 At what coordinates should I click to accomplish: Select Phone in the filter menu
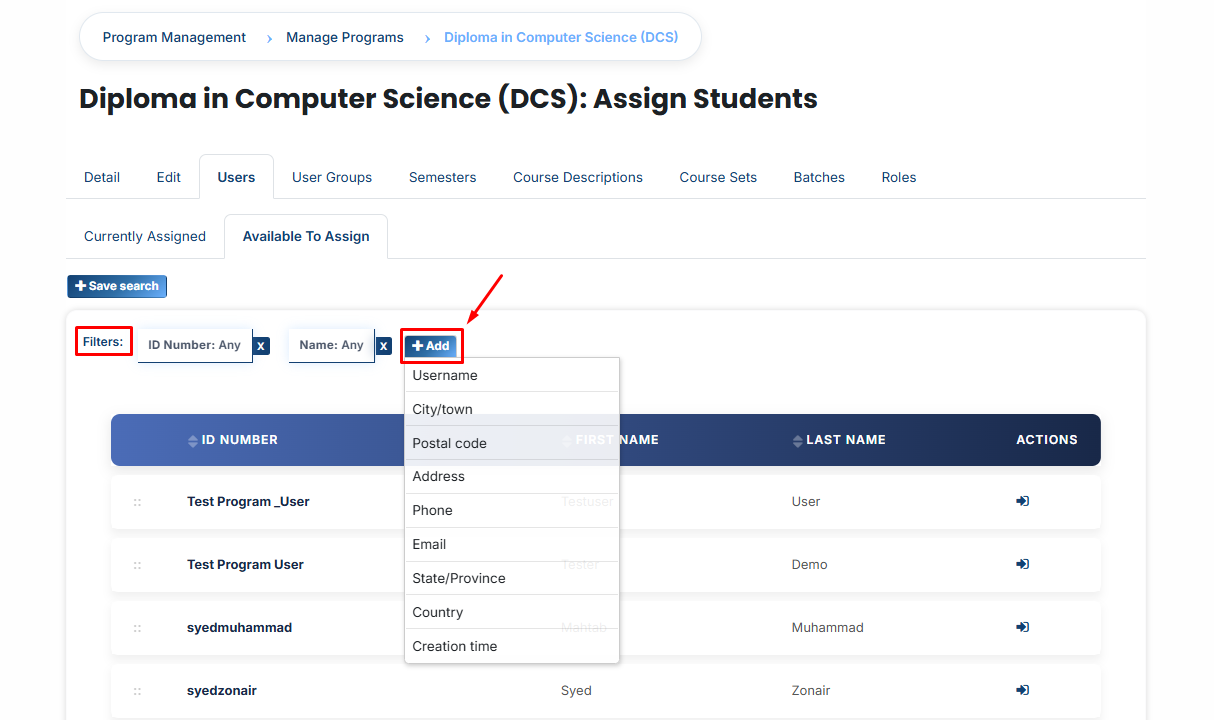(512, 510)
